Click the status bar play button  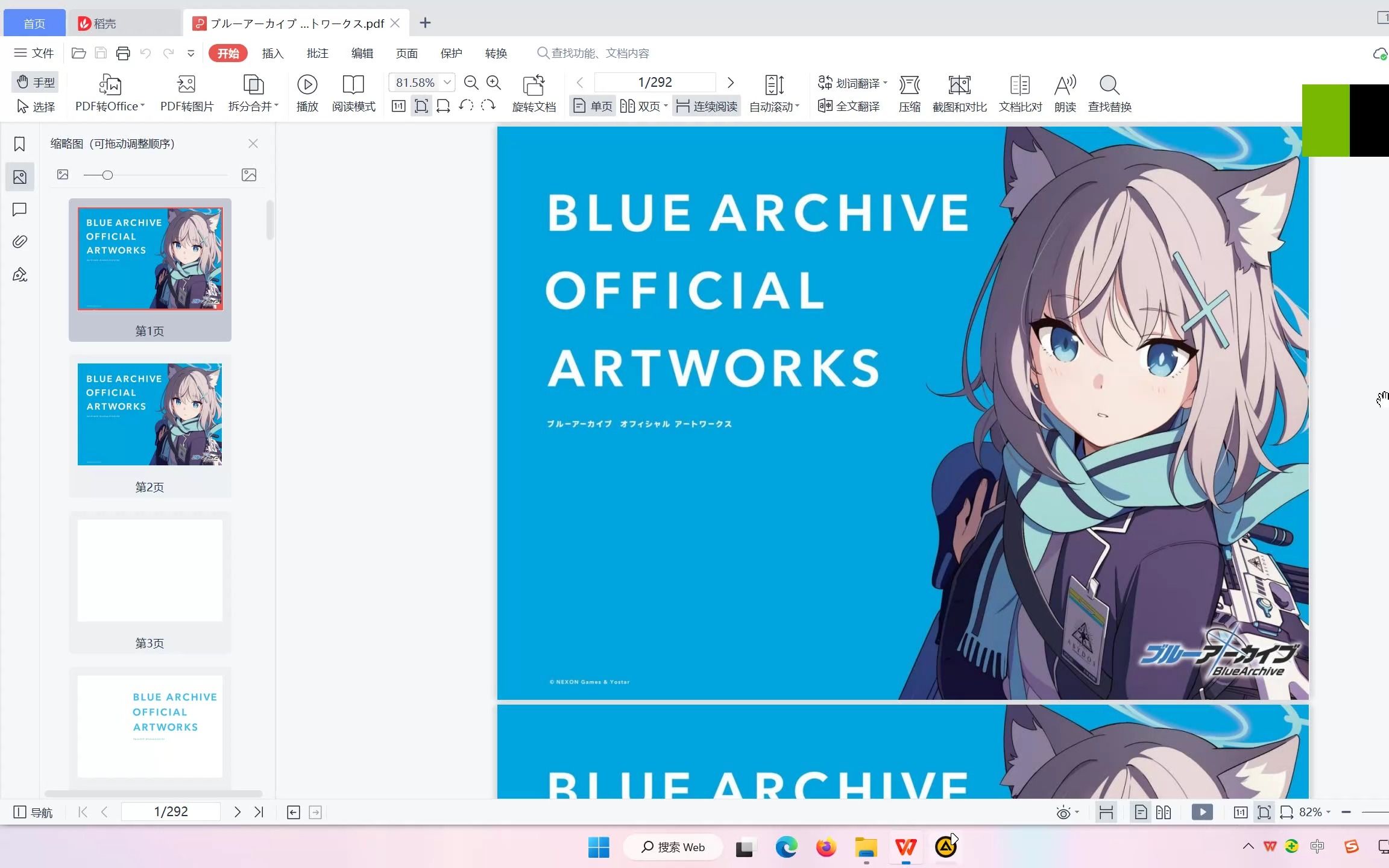point(1202,812)
